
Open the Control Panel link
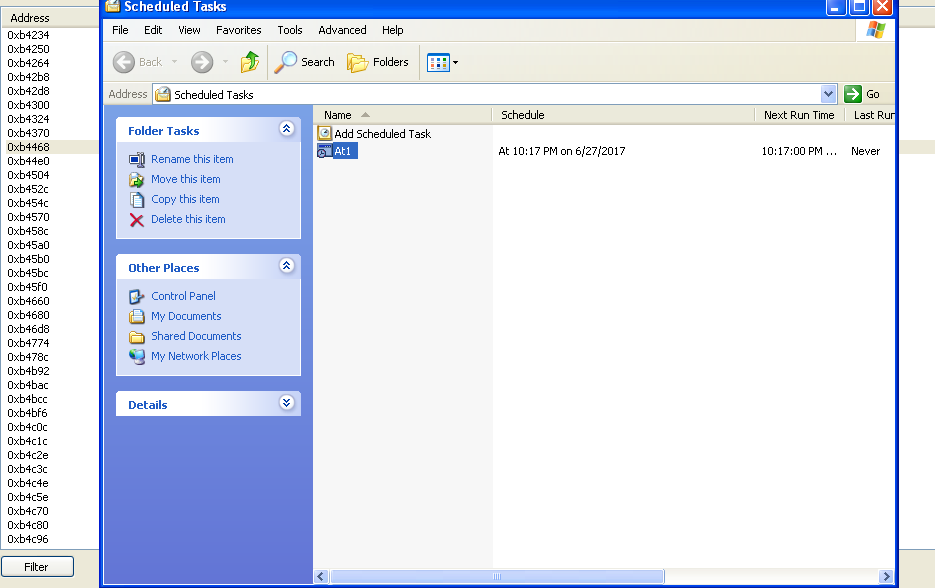[183, 296]
